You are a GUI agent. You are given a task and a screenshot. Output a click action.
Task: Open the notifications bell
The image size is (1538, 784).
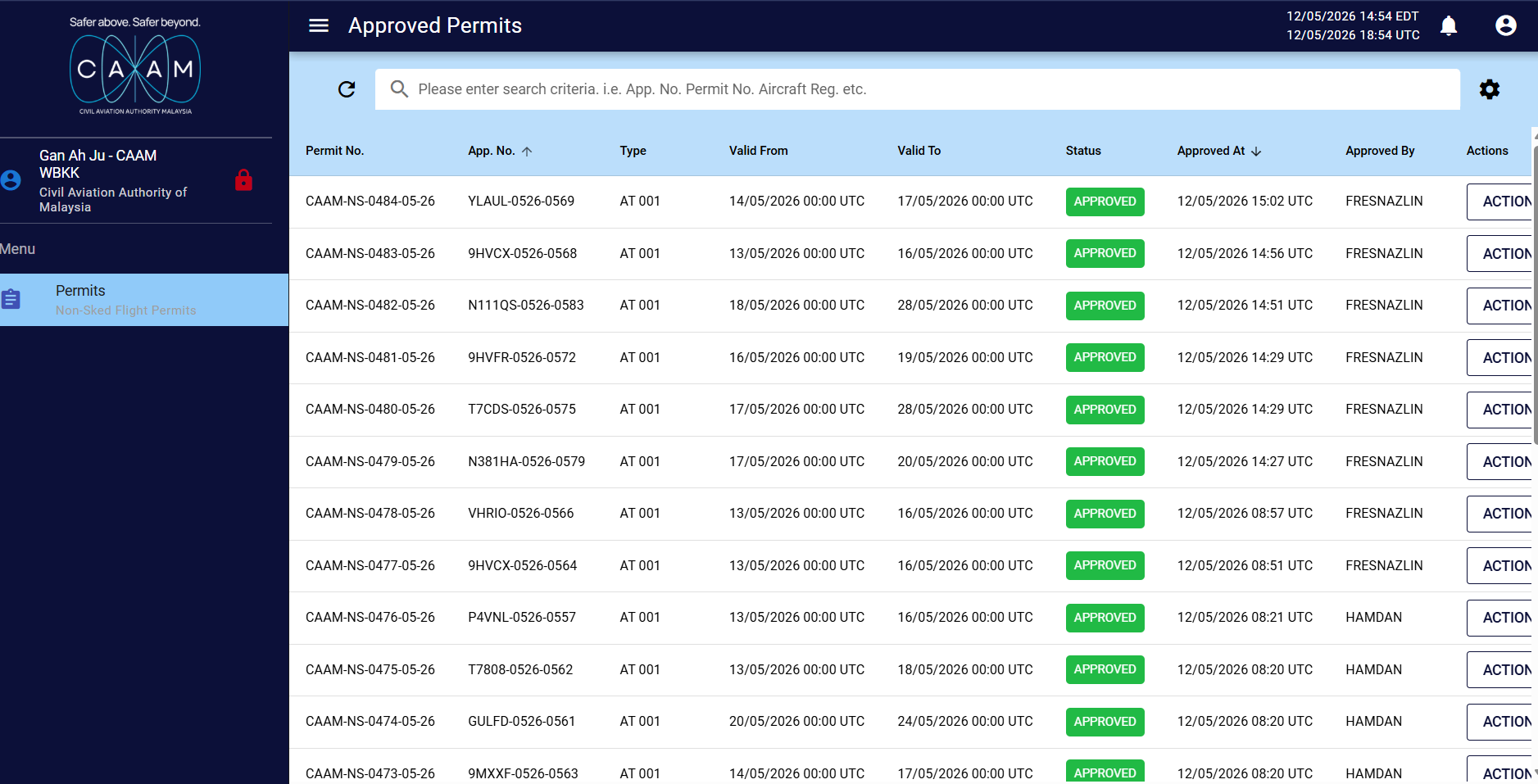click(1449, 25)
